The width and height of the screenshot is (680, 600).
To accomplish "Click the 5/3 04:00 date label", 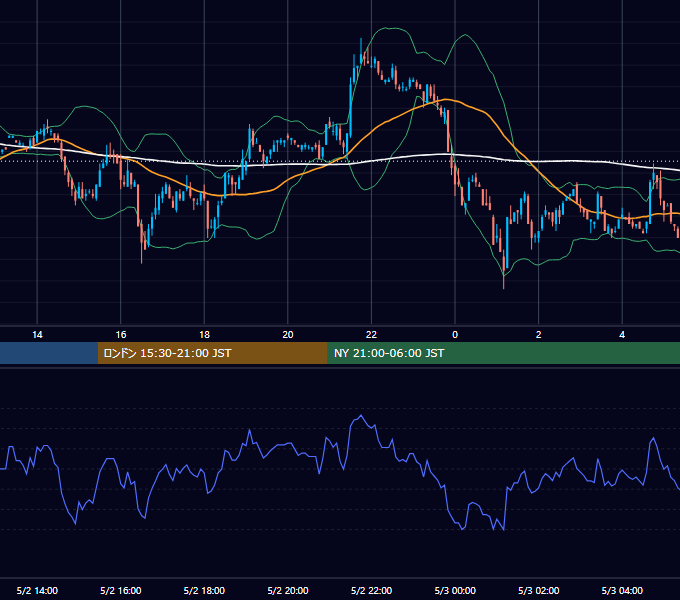I will pyautogui.click(x=622, y=590).
